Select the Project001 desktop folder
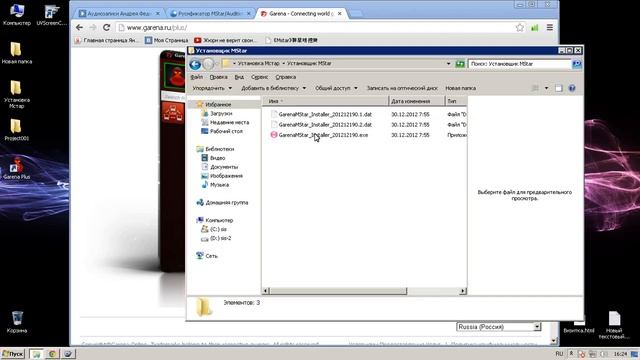 [16, 130]
